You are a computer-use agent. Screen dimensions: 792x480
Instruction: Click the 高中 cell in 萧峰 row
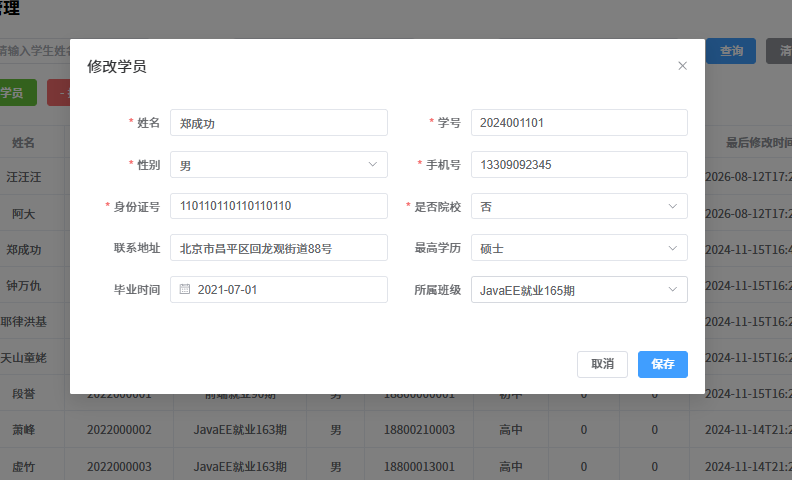(x=511, y=430)
